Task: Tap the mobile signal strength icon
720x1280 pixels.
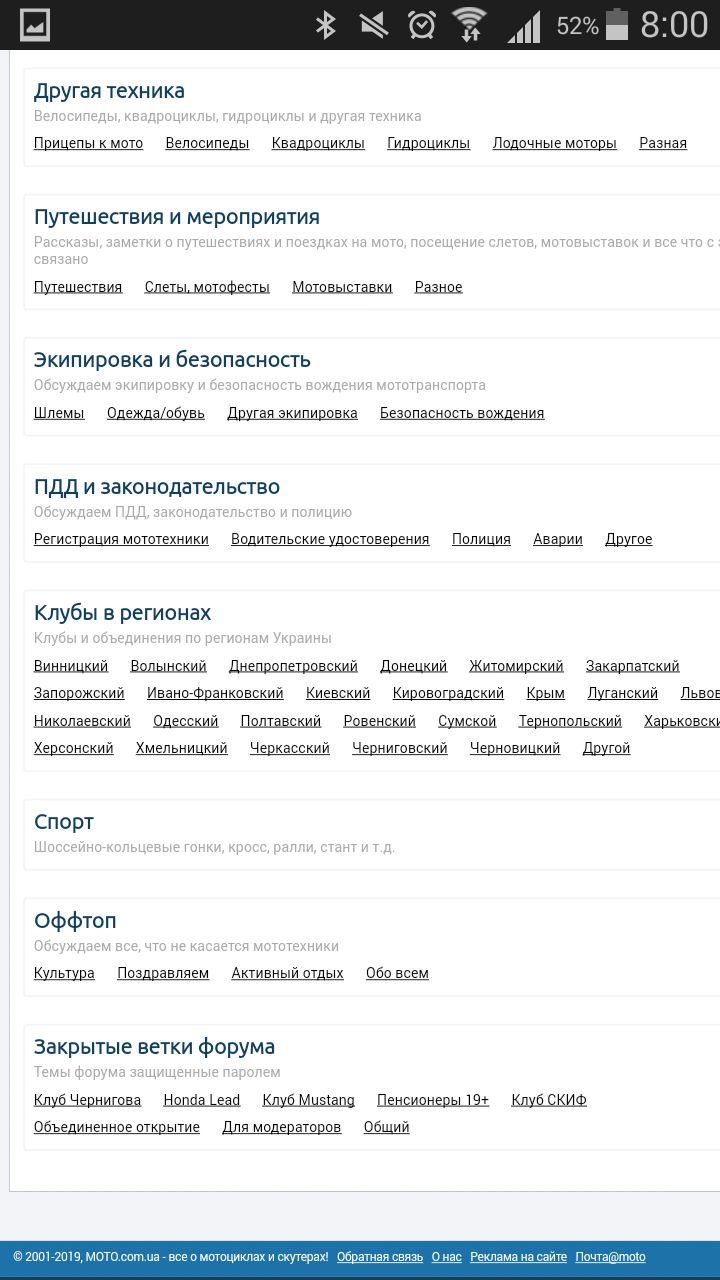Action: tap(524, 25)
